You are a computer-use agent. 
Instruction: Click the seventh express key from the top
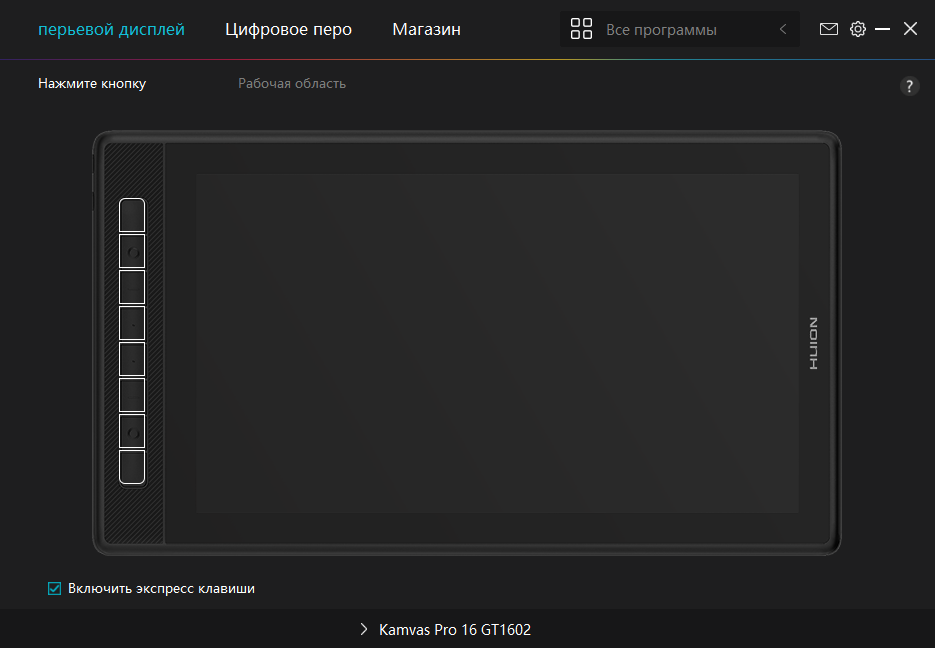coord(132,431)
